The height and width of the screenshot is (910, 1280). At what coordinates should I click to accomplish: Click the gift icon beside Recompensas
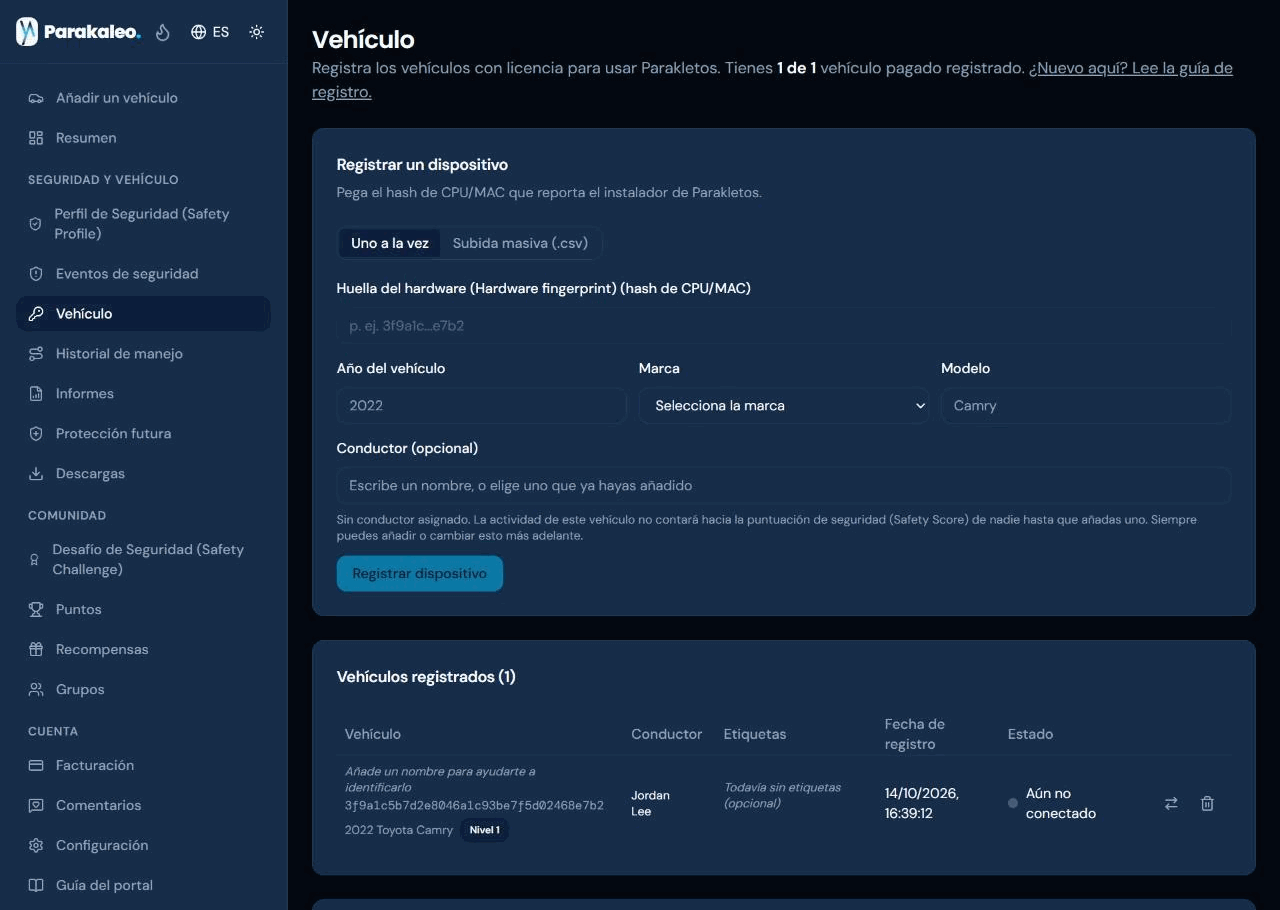(x=36, y=650)
